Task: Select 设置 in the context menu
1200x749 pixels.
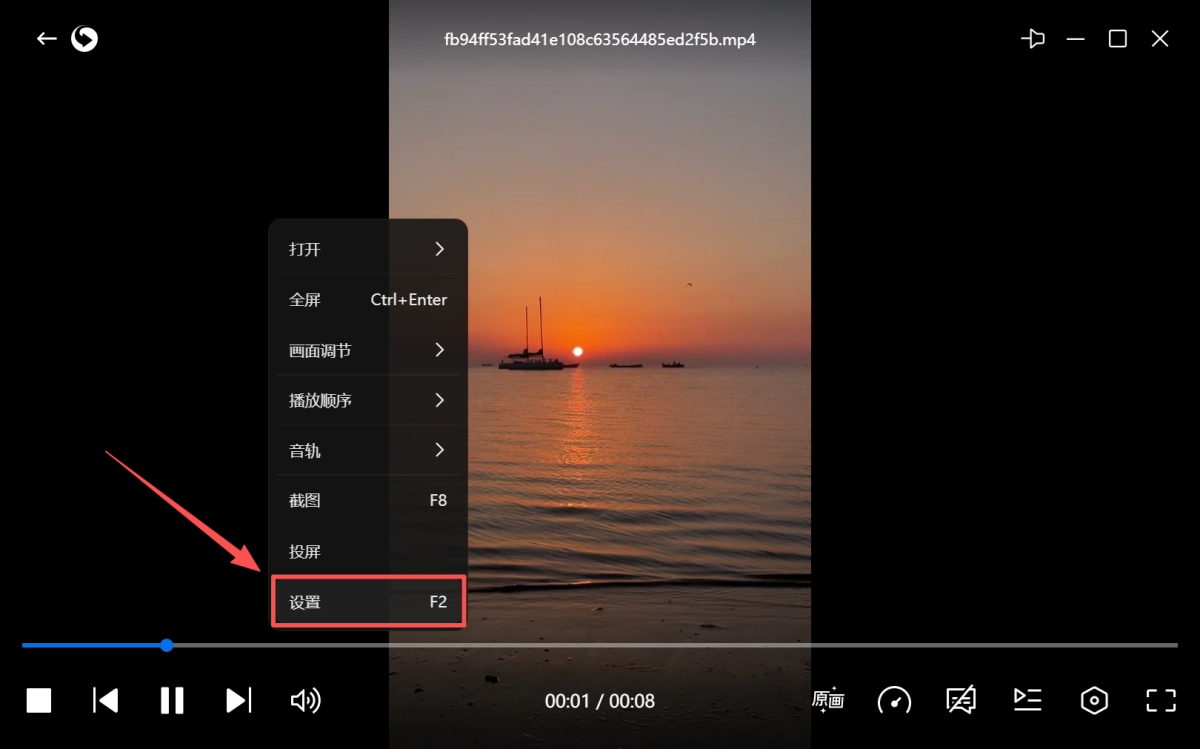Action: pos(367,602)
